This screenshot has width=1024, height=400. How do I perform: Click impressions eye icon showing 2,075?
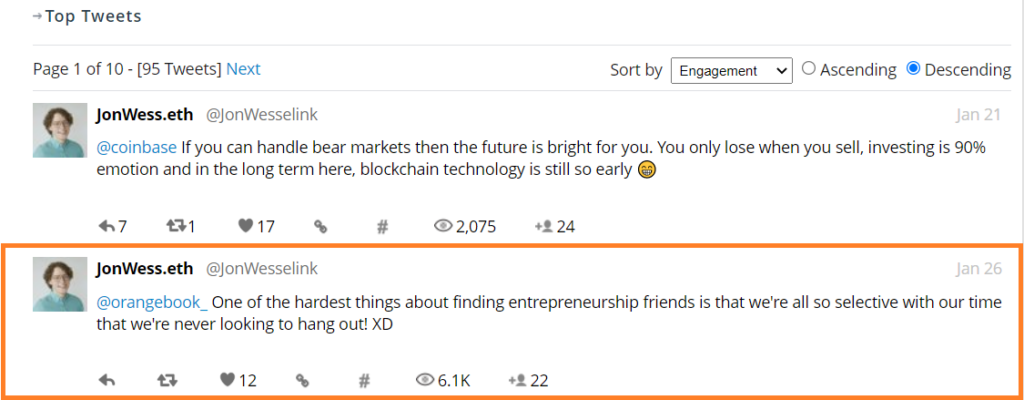click(x=443, y=226)
